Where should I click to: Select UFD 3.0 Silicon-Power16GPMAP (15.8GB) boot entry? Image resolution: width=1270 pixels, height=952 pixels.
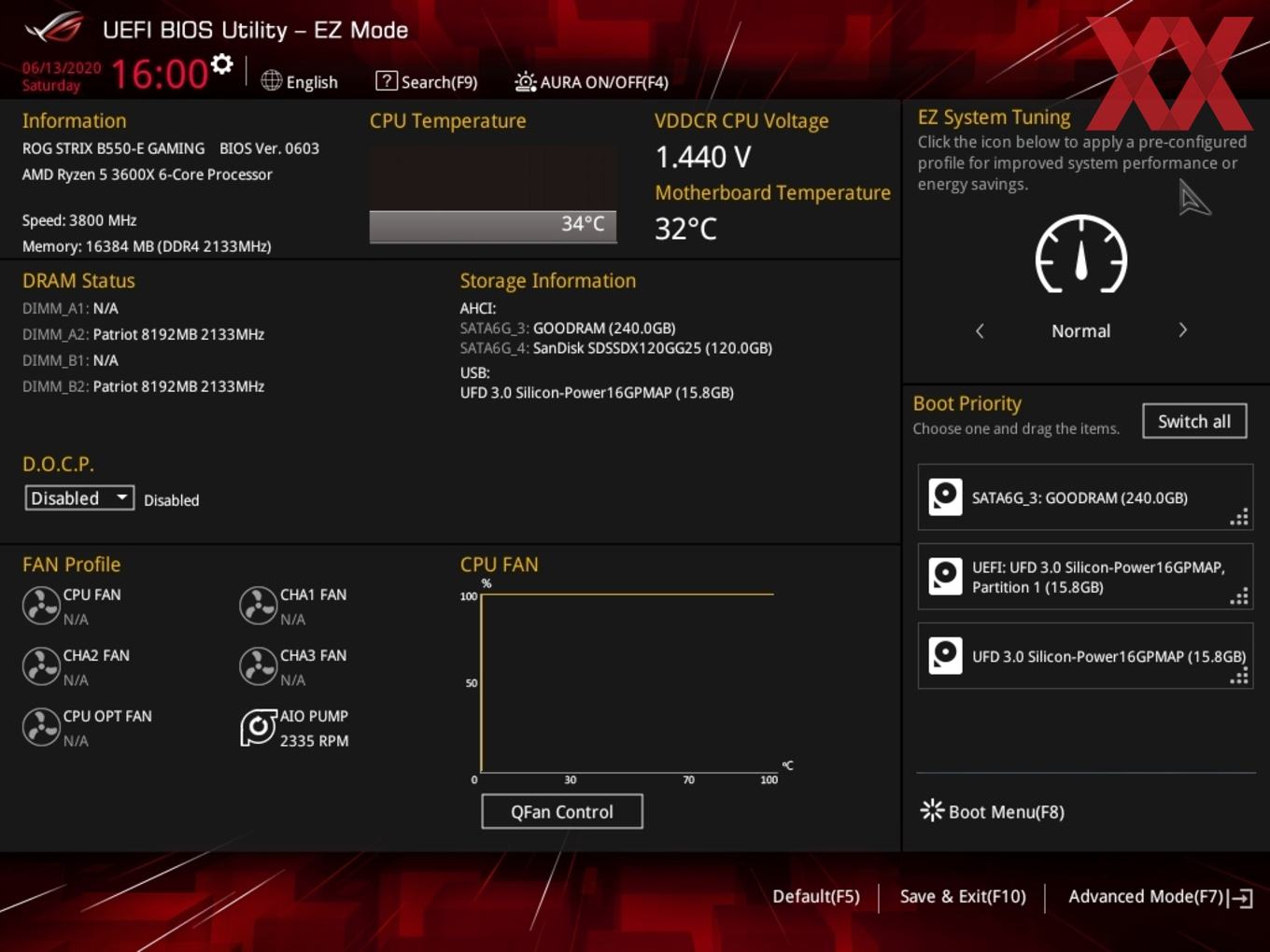coord(1085,656)
